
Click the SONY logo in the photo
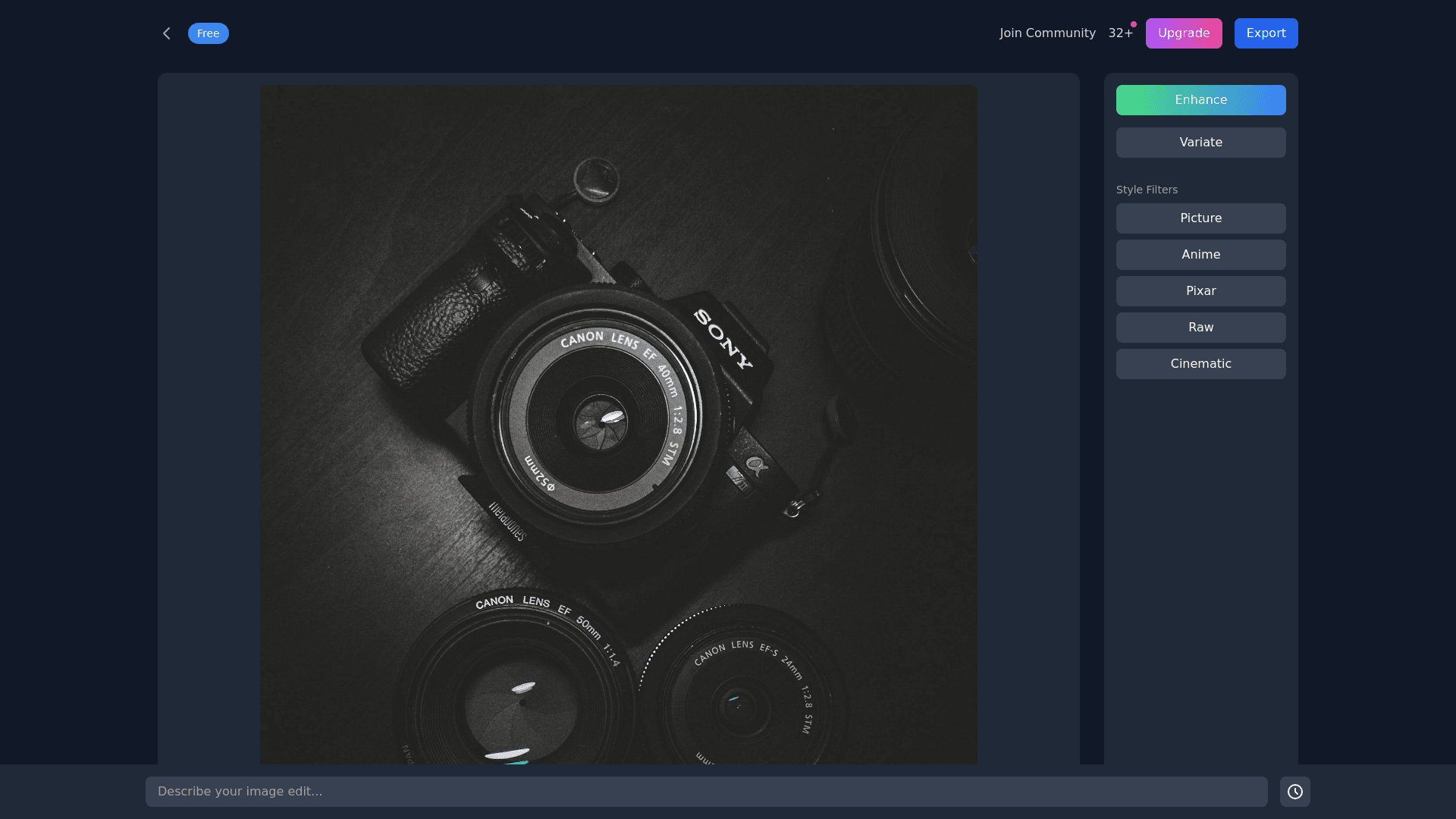[723, 339]
